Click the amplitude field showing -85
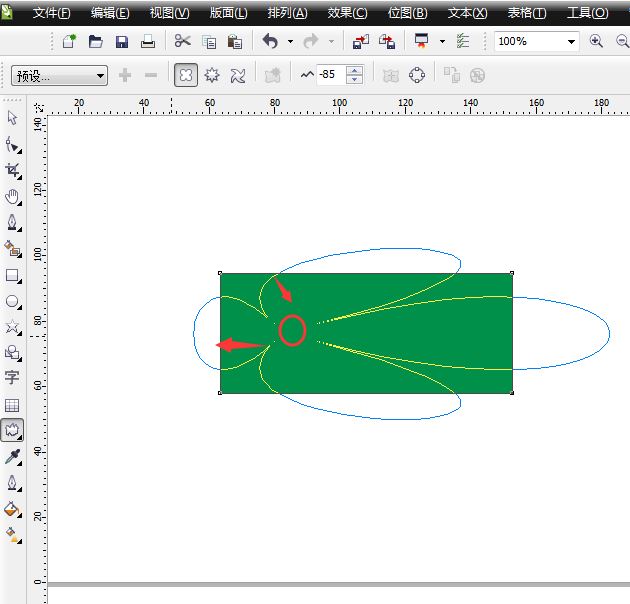This screenshot has width=630, height=604. (x=330, y=76)
